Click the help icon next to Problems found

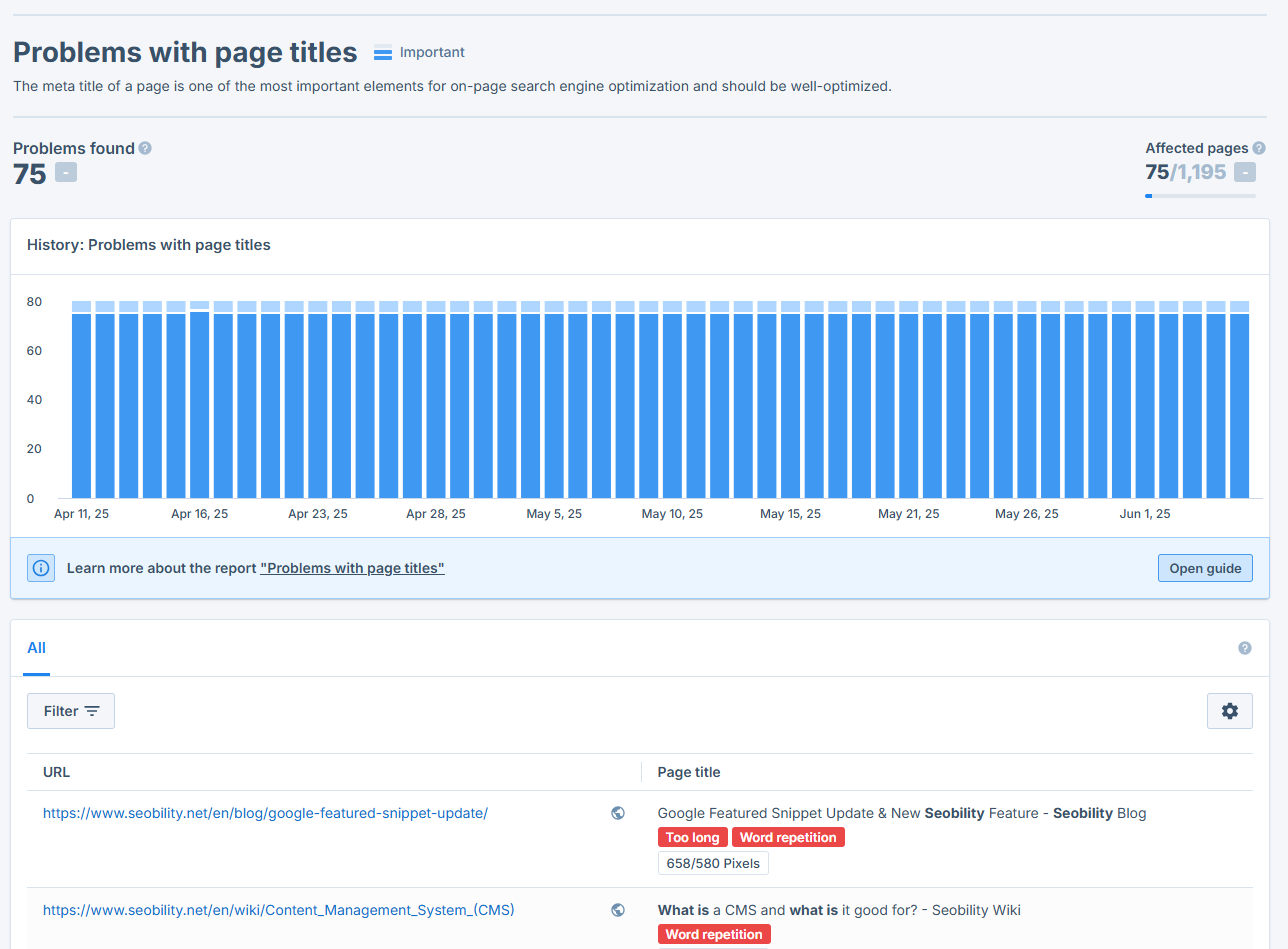(145, 147)
